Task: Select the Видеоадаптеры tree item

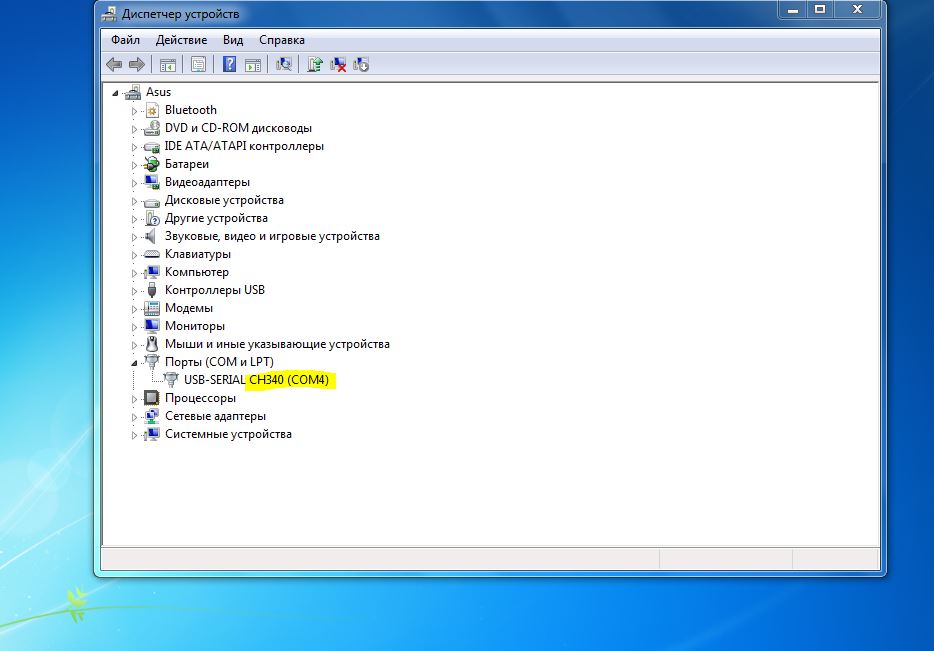Action: click(207, 182)
